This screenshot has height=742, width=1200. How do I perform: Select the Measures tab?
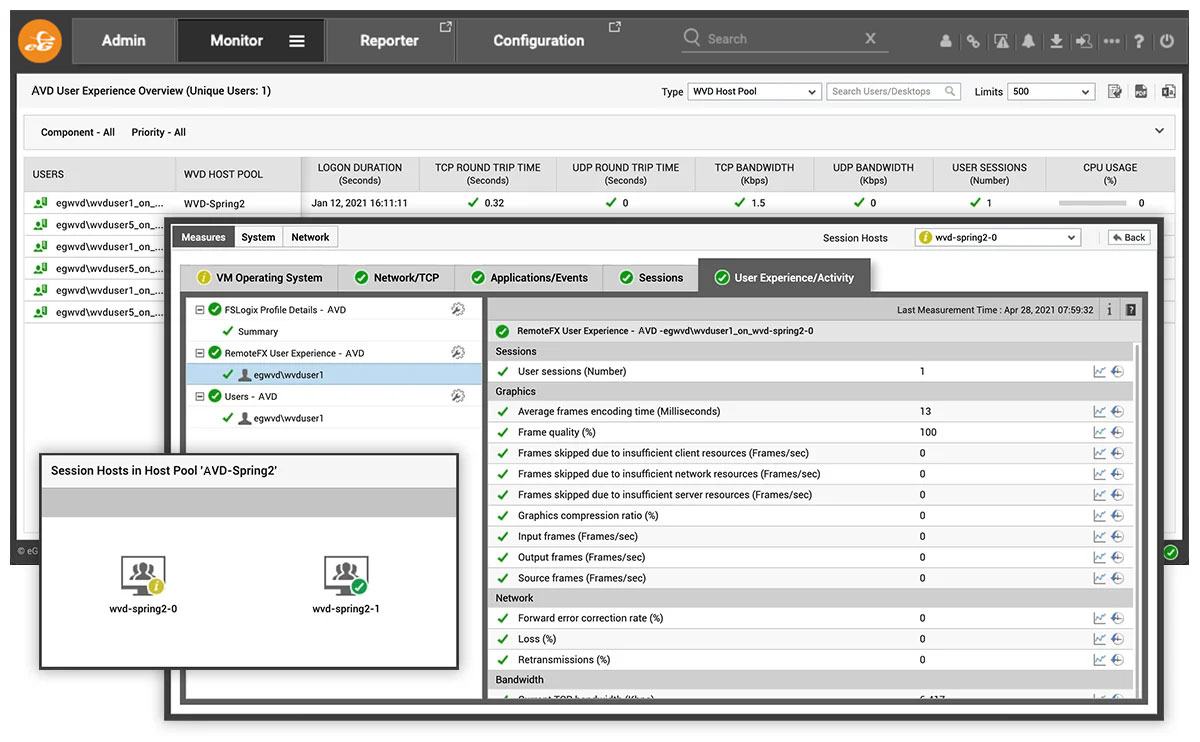204,237
